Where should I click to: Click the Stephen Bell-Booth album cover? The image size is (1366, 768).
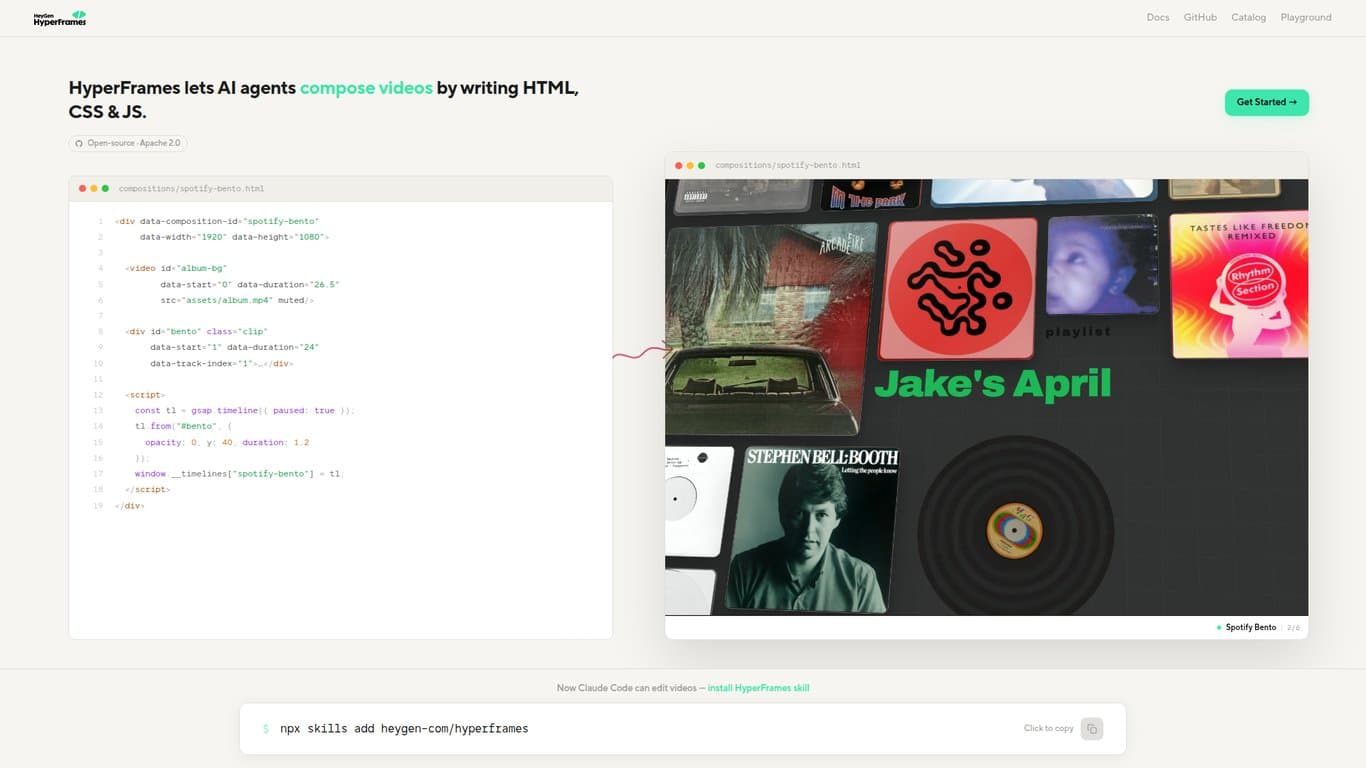point(812,529)
